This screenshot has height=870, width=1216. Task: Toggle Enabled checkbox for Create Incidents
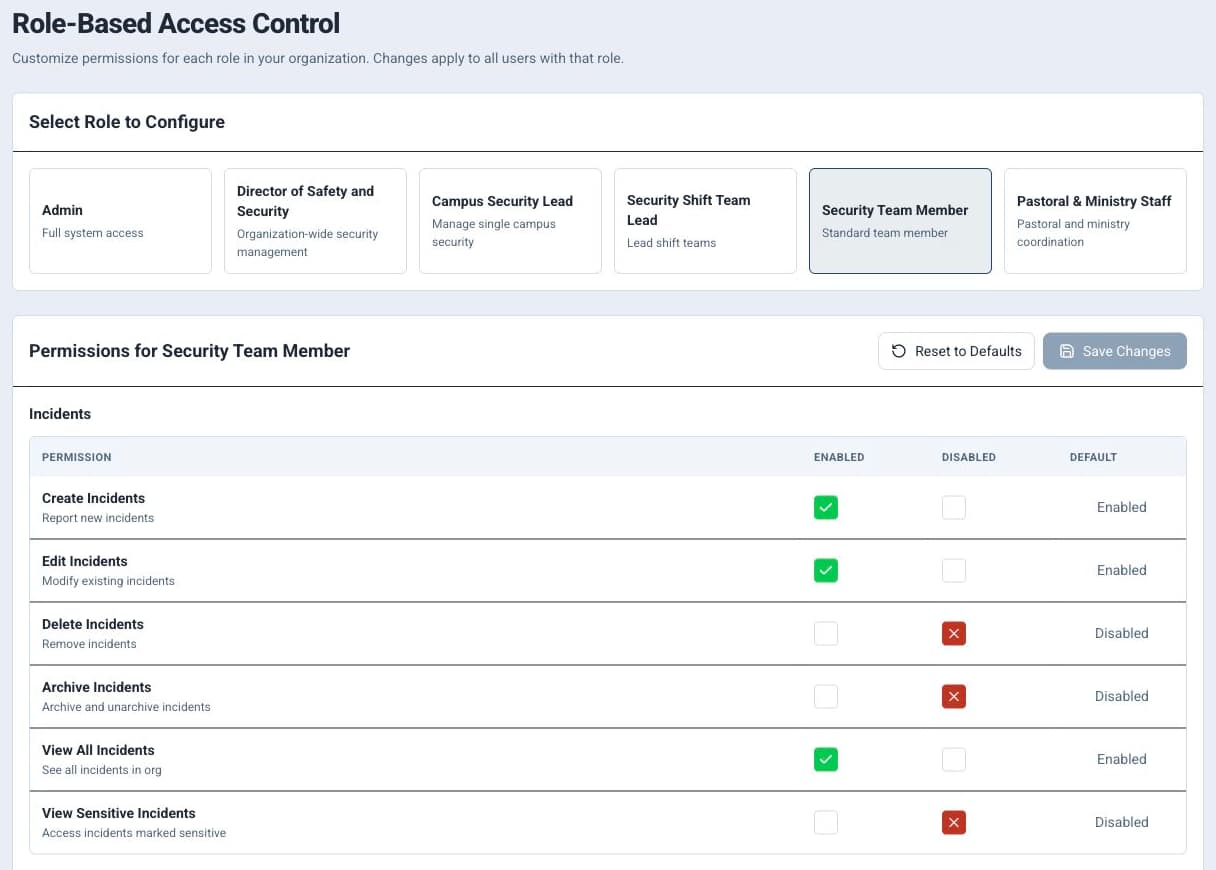[826, 508]
